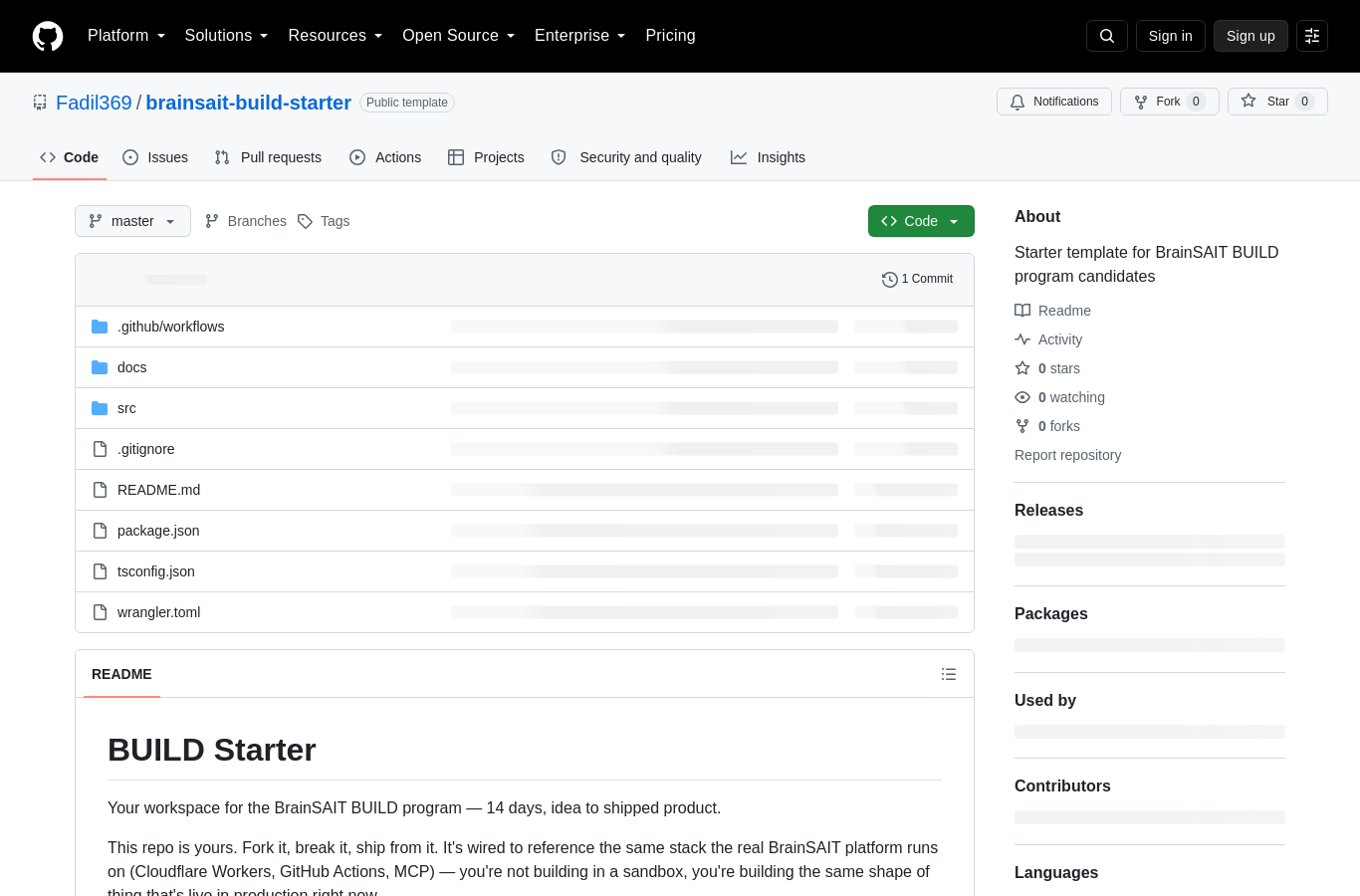Switch to the Pull requests tab

click(x=268, y=157)
